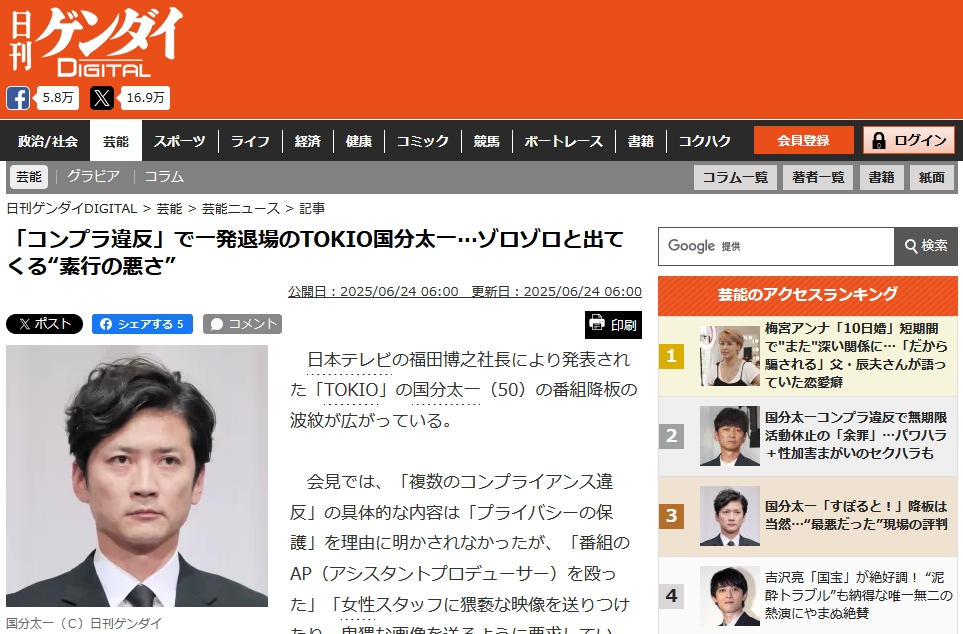Click the 日本テレビ keyword link

tap(349, 360)
